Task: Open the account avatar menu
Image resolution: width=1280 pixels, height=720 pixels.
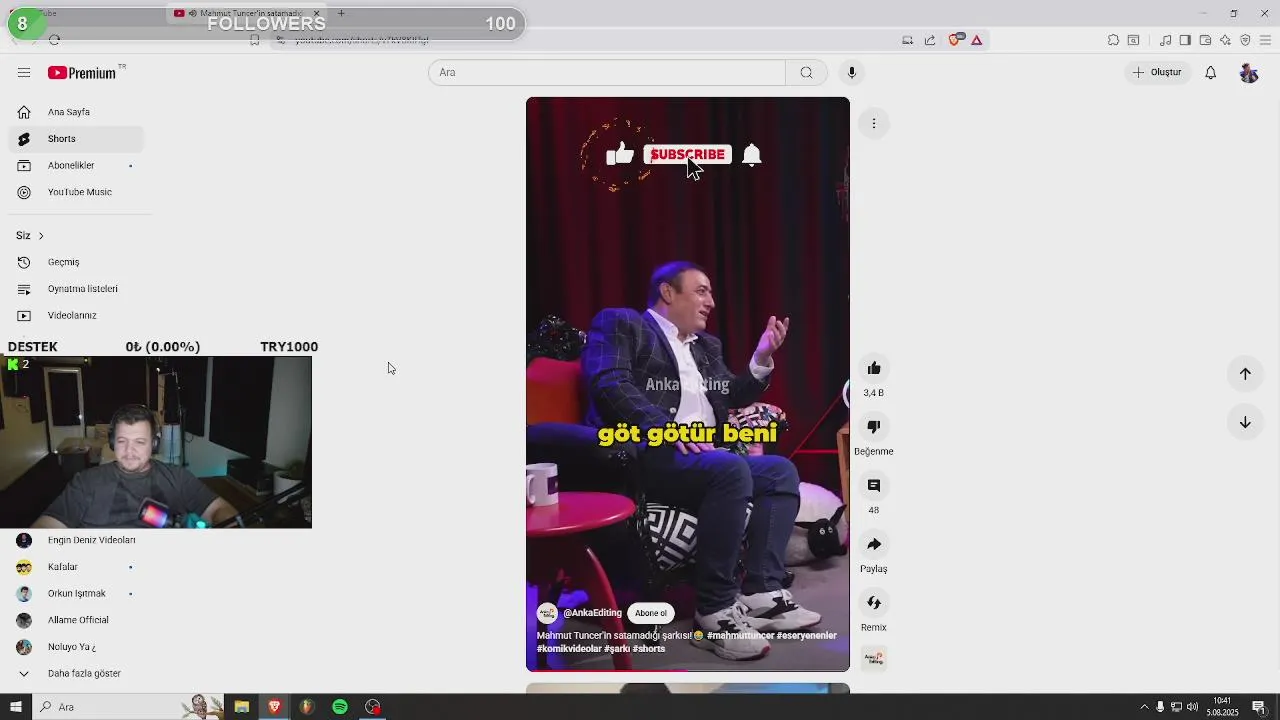Action: [1248, 72]
